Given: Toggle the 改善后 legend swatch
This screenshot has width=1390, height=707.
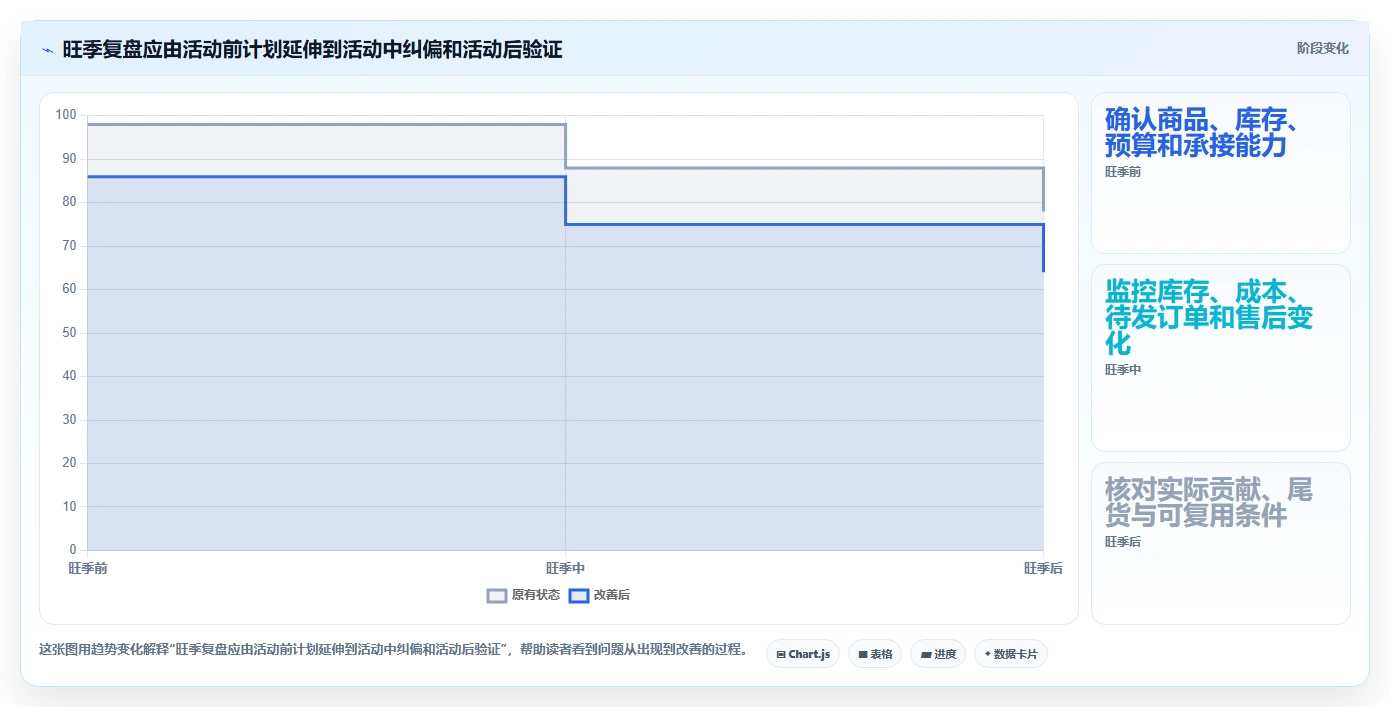Looking at the screenshot, I should point(578,595).
